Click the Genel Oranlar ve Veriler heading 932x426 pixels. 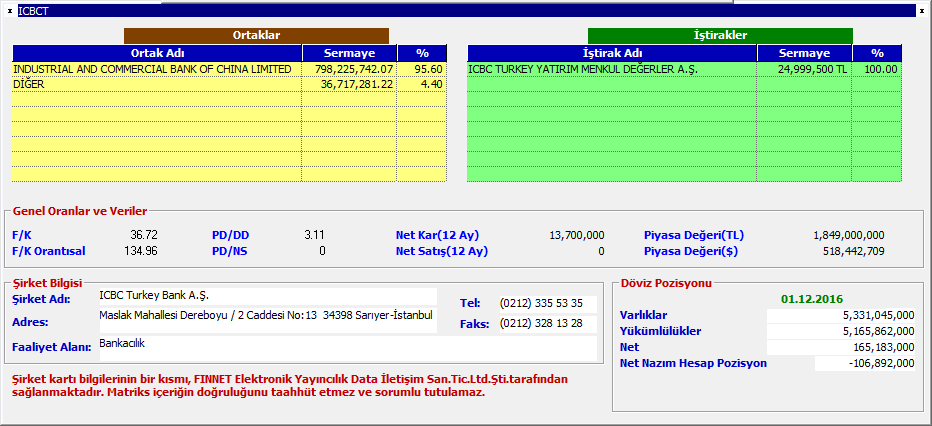click(80, 210)
